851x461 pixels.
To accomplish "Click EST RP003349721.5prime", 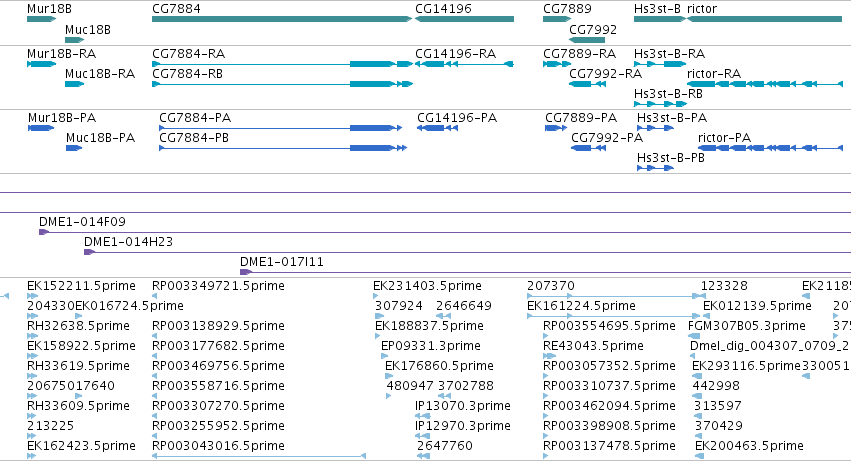I will [x=218, y=286].
